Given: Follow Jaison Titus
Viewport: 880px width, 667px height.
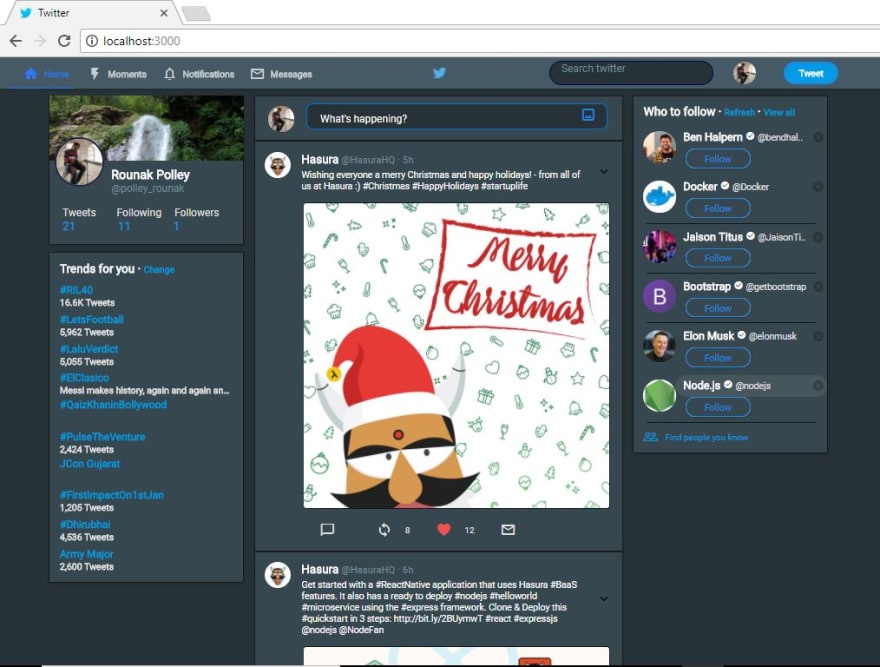Looking at the screenshot, I should coord(718,258).
